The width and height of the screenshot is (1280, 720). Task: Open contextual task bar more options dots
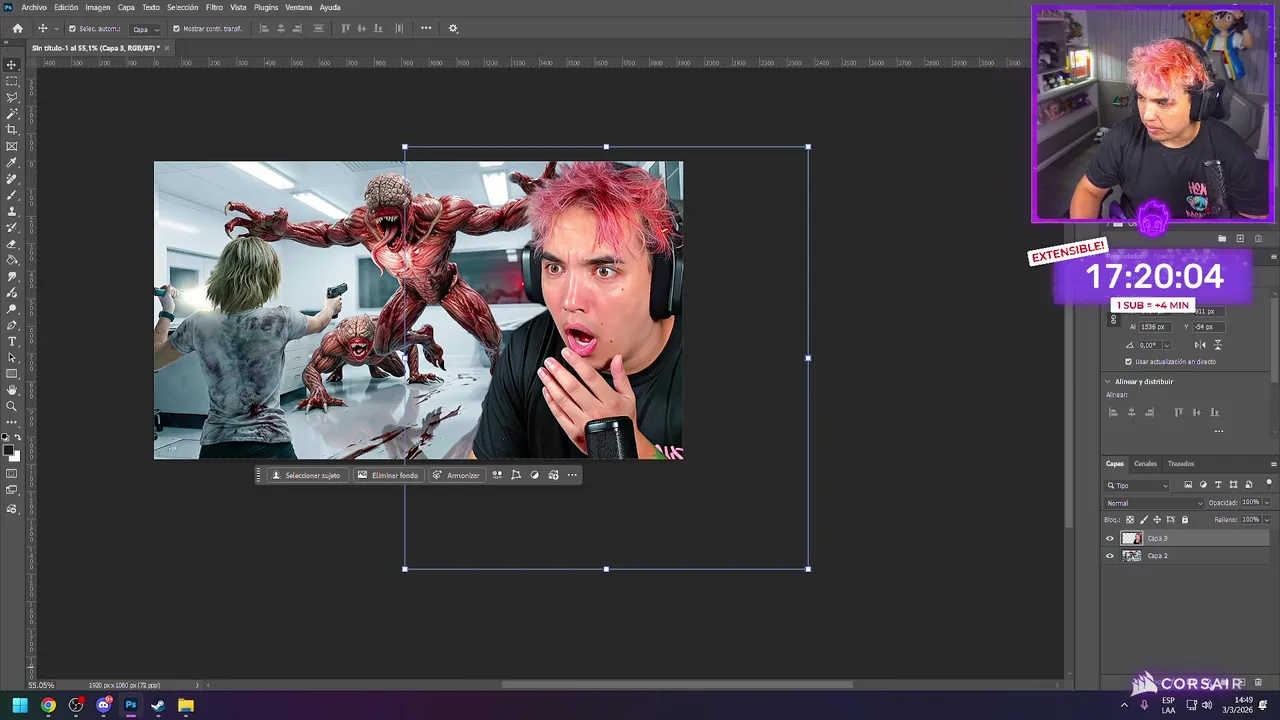[572, 475]
